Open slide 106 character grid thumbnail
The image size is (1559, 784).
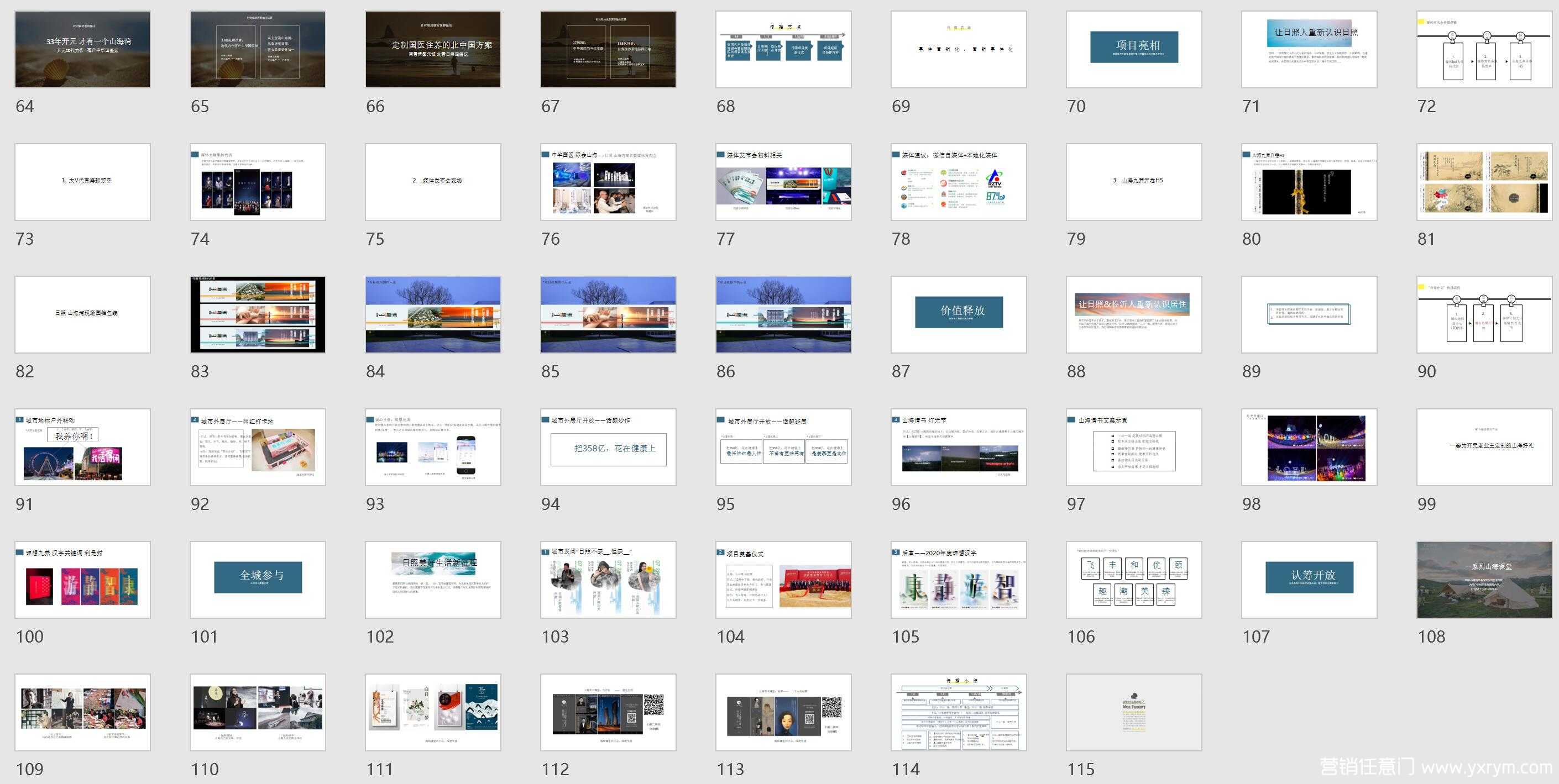1134,580
